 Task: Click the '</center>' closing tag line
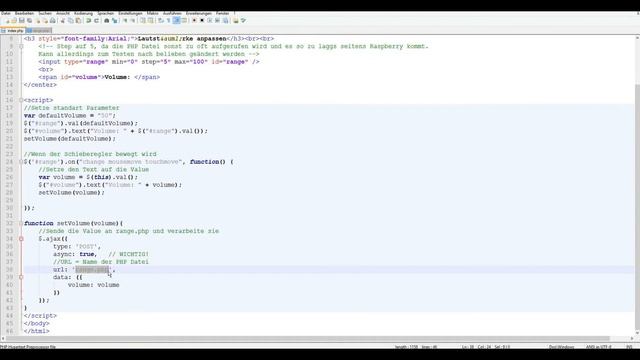(x=40, y=85)
